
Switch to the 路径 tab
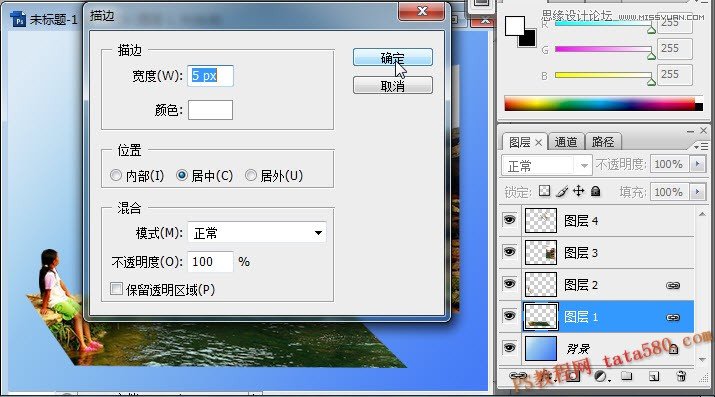[603, 142]
